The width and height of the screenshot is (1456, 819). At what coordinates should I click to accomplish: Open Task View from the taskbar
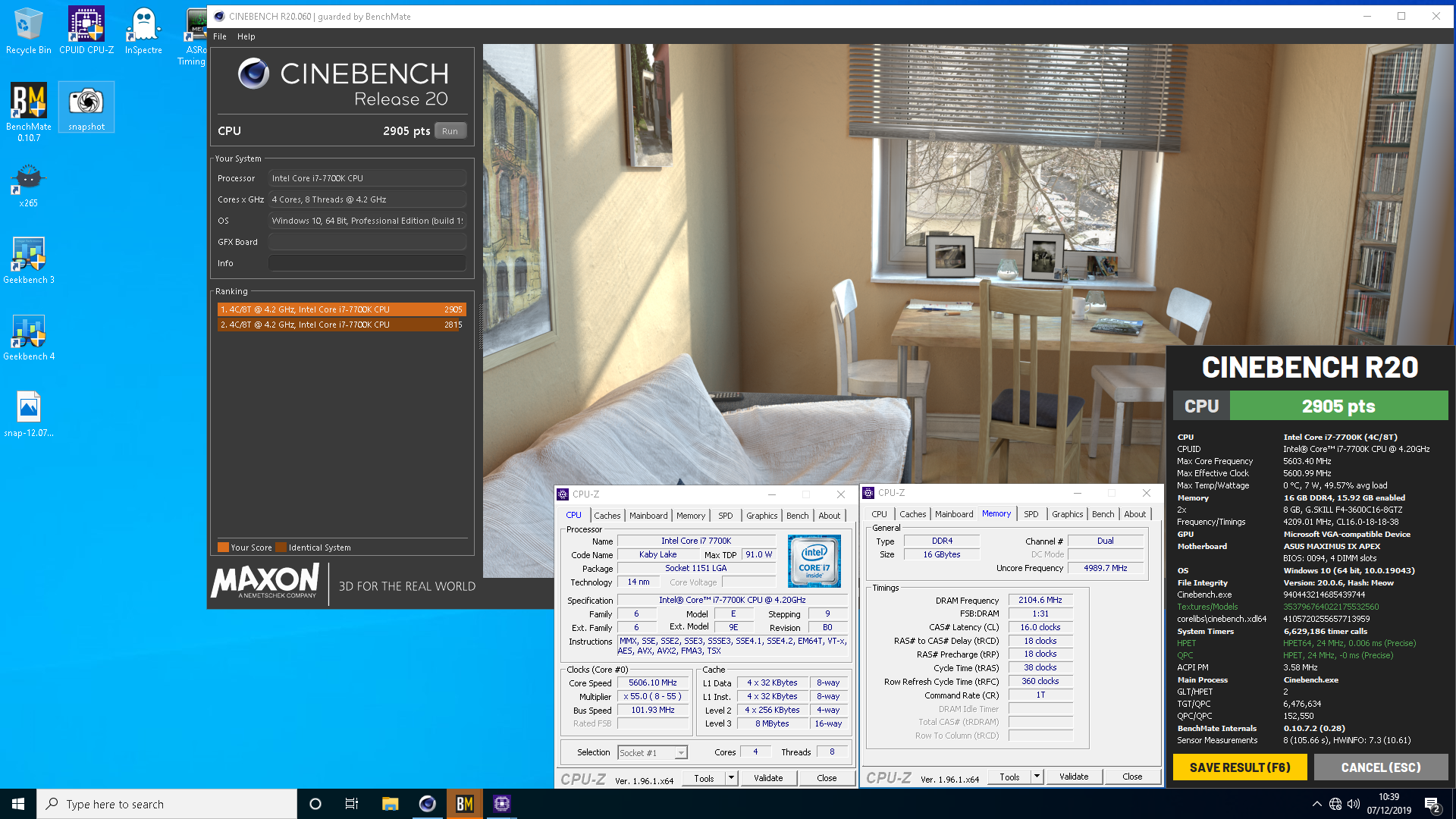click(x=352, y=804)
